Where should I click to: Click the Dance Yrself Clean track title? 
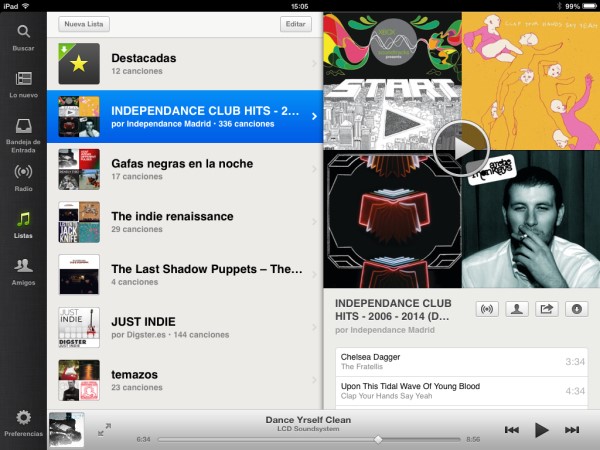tap(308, 420)
